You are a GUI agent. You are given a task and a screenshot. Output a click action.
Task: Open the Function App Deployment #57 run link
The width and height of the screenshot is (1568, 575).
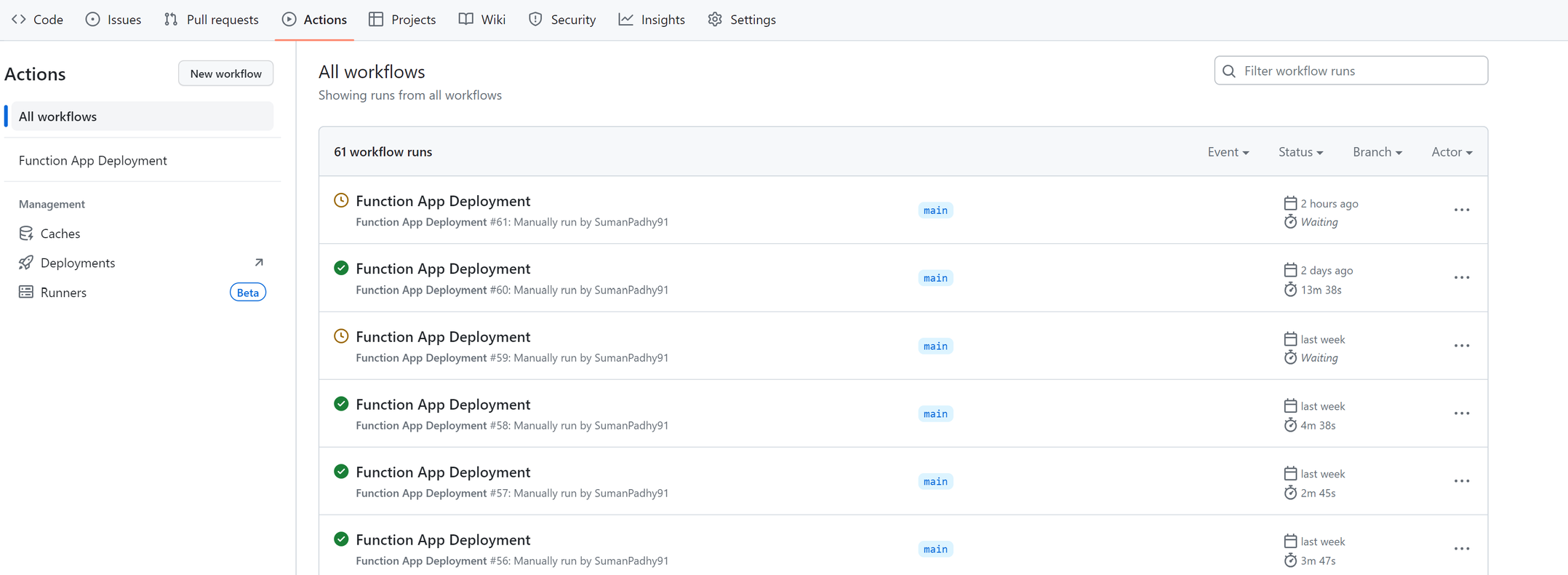(x=443, y=472)
